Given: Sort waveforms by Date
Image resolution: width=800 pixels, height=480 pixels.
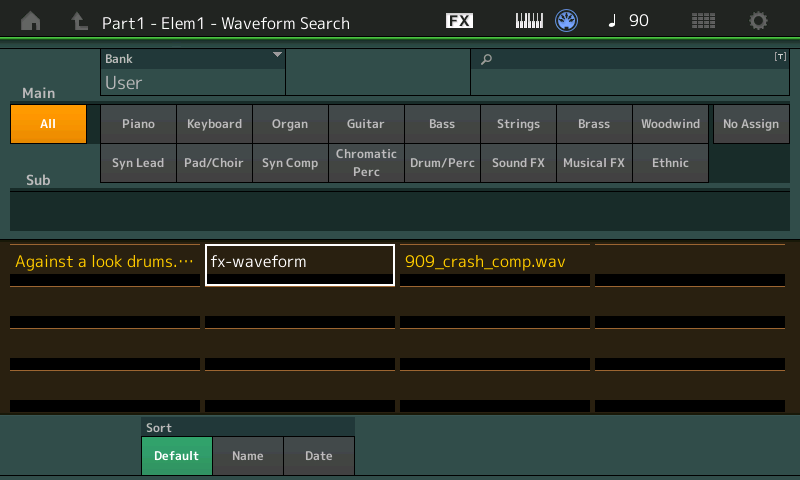Looking at the screenshot, I should tap(319, 456).
